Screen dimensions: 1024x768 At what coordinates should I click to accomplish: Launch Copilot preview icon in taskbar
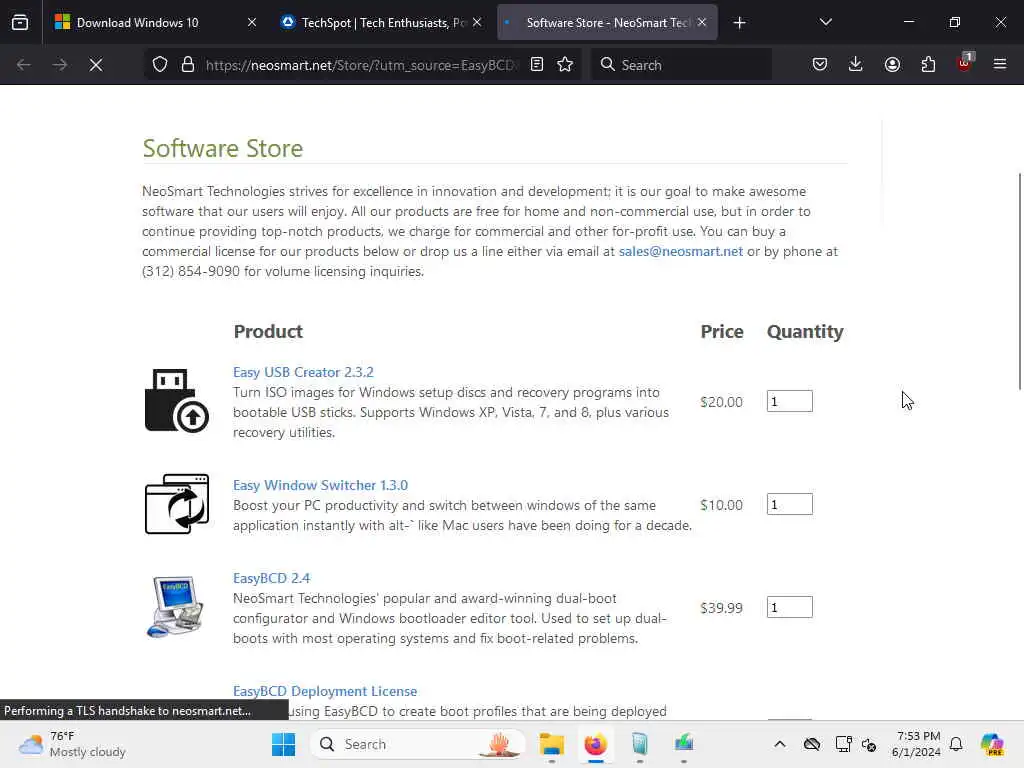point(992,744)
